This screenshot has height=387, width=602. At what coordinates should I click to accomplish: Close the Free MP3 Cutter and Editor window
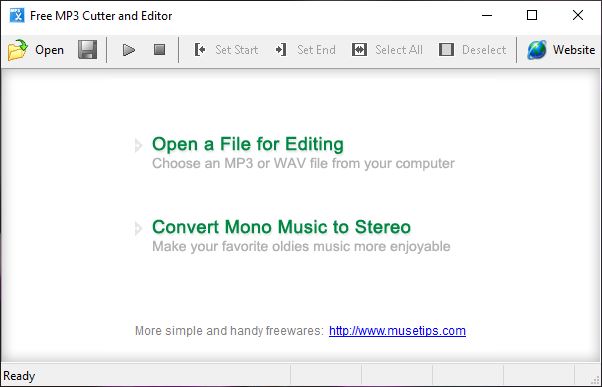pos(578,15)
